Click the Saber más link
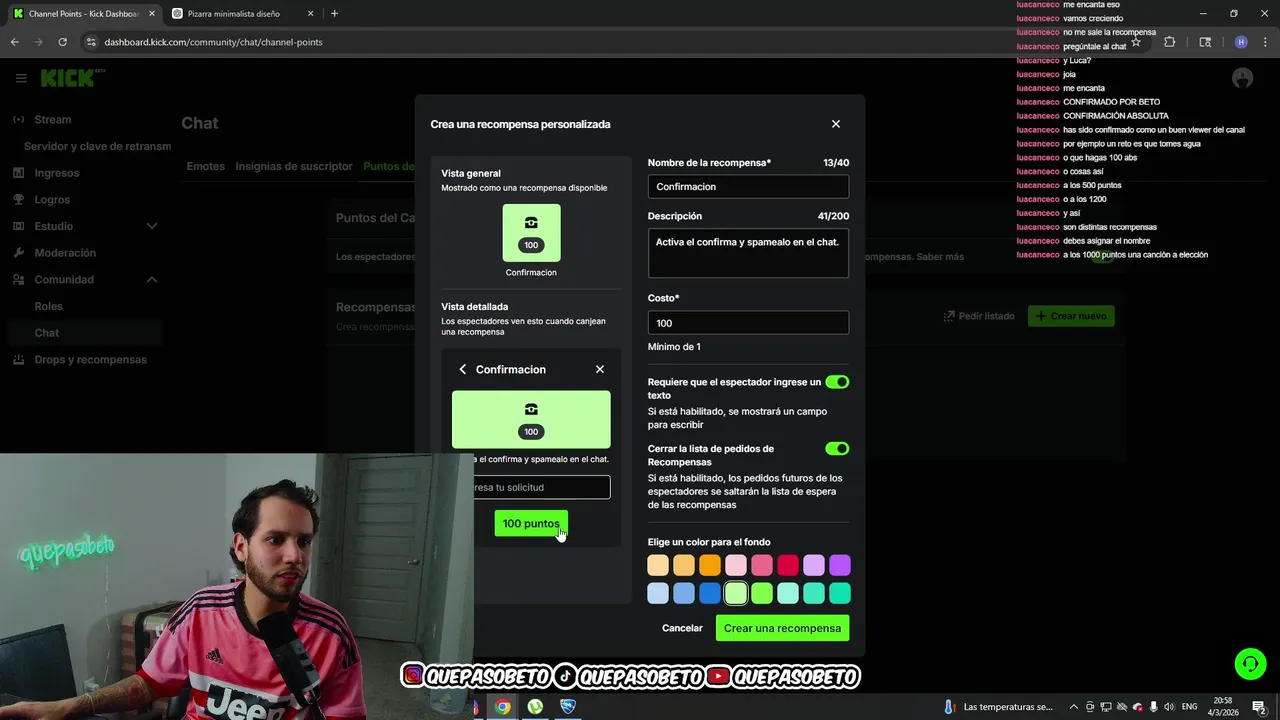Viewport: 1280px width, 720px height. pyautogui.click(x=940, y=257)
